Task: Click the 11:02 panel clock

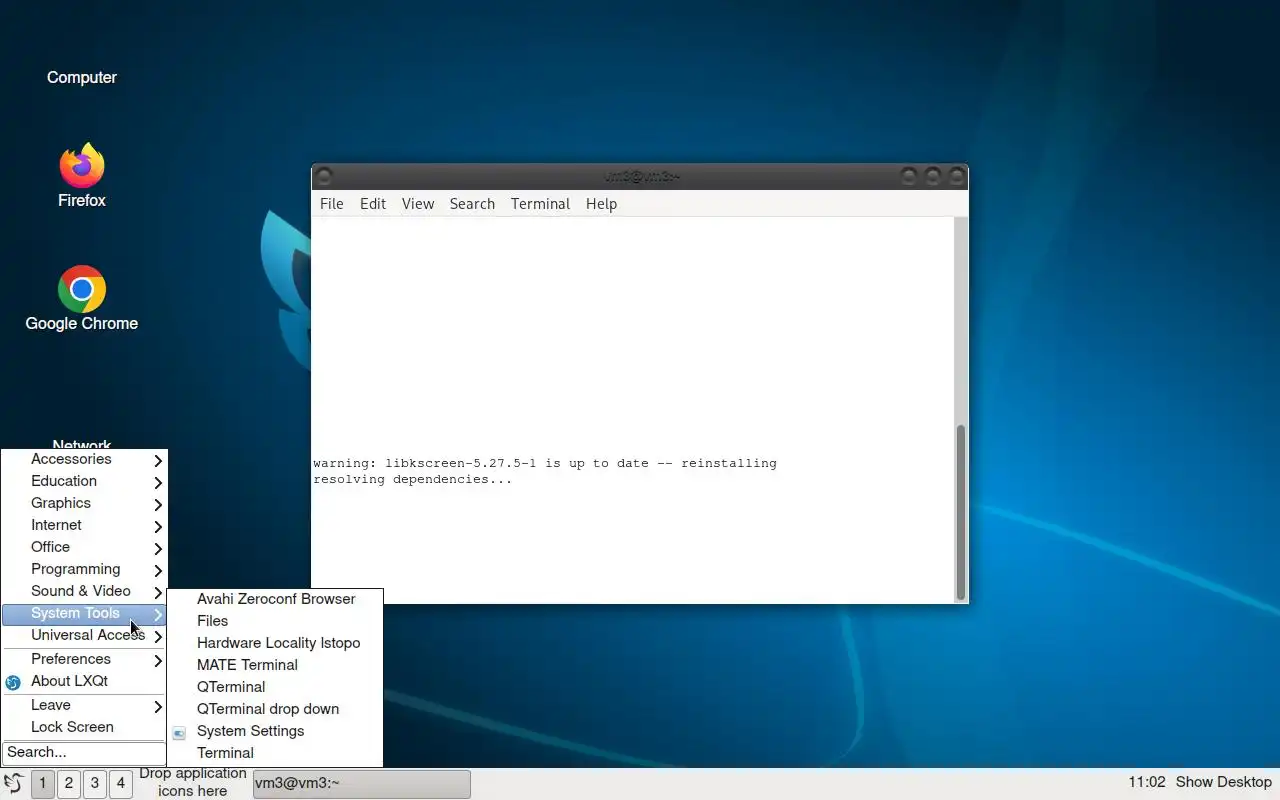Action: coord(1147,782)
